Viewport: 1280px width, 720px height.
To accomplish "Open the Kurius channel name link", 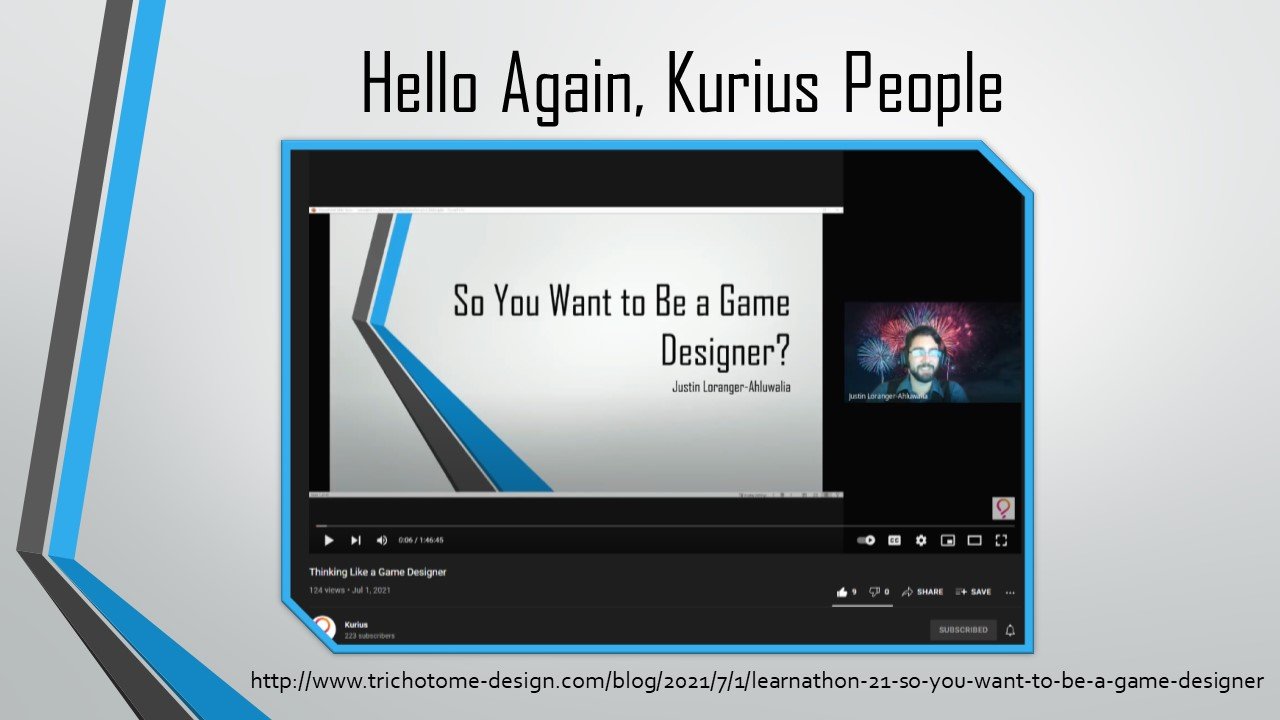I will [x=356, y=624].
